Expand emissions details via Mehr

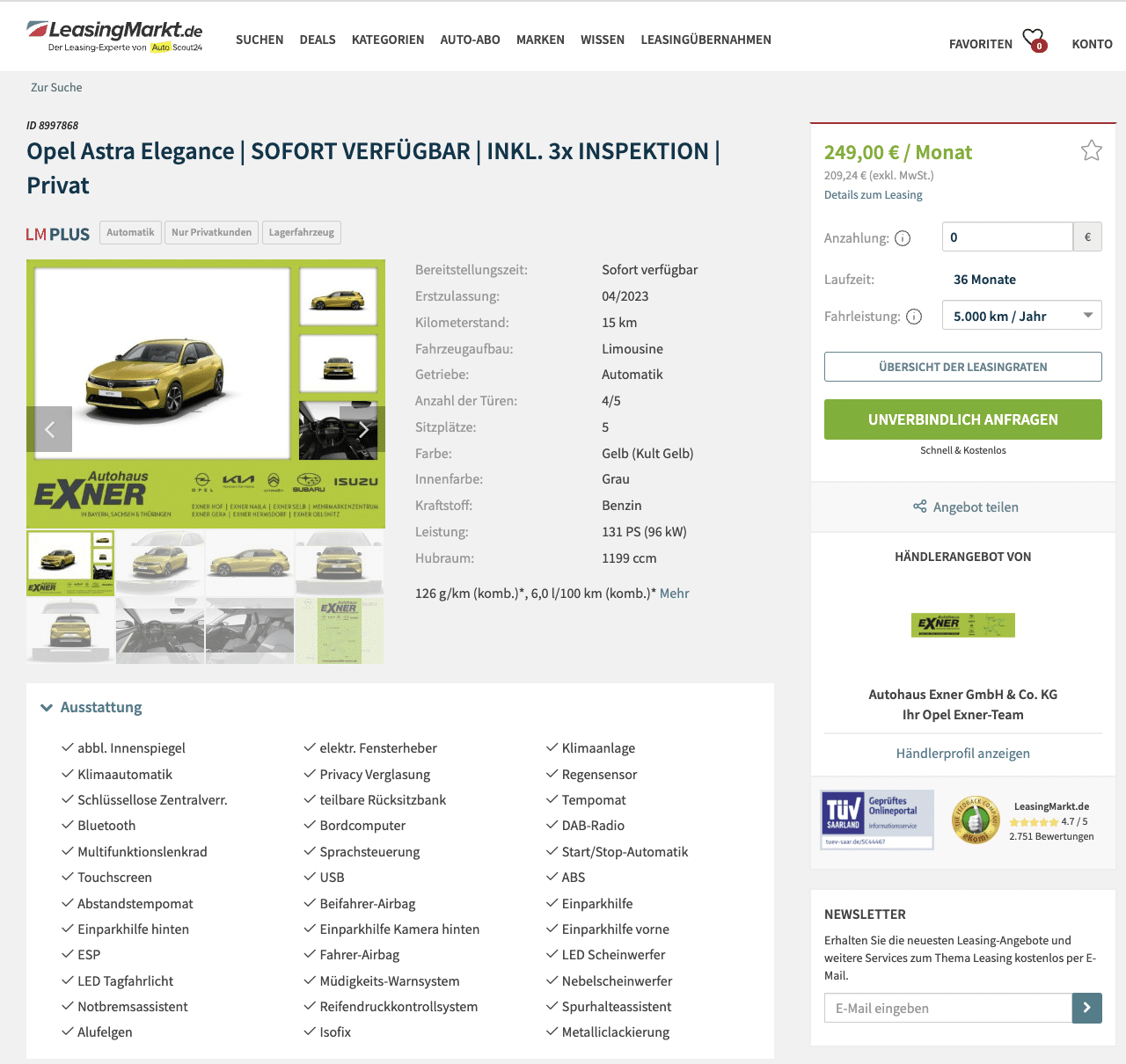tap(675, 594)
